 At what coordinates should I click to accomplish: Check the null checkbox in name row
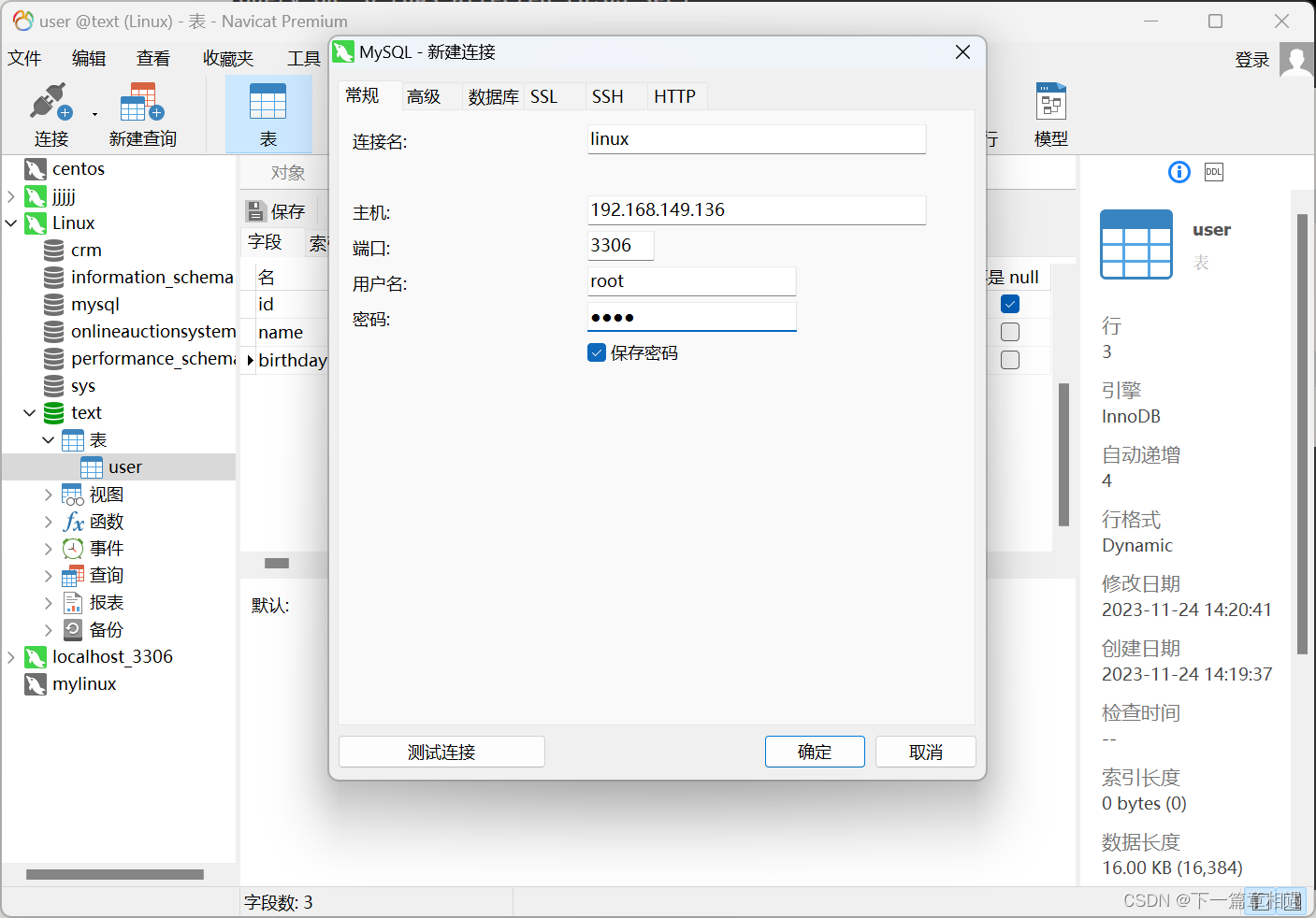click(x=1010, y=332)
